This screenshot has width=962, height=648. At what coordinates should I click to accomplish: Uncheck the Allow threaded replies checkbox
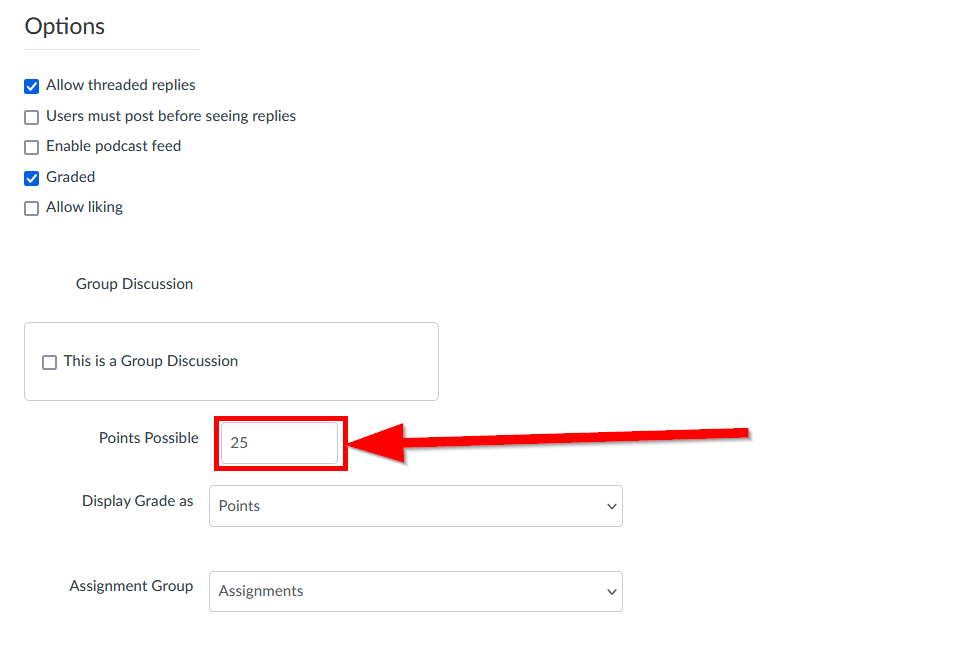(31, 87)
